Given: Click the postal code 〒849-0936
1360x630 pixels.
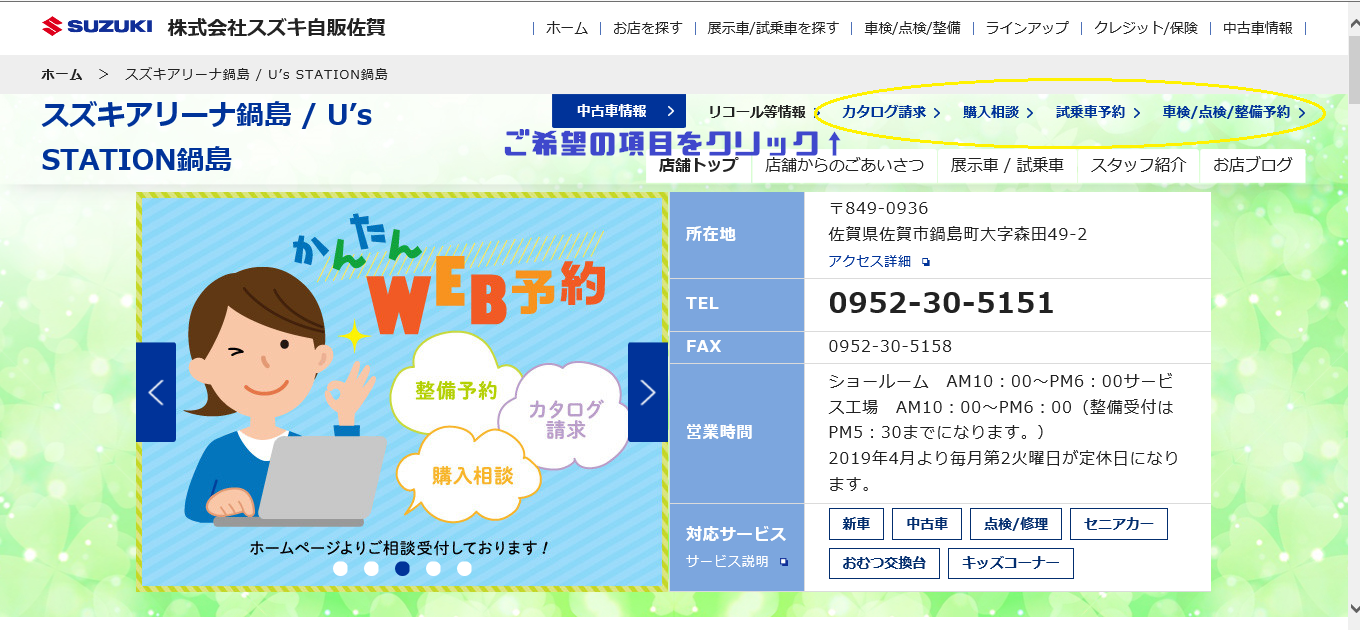Looking at the screenshot, I should pos(879,208).
